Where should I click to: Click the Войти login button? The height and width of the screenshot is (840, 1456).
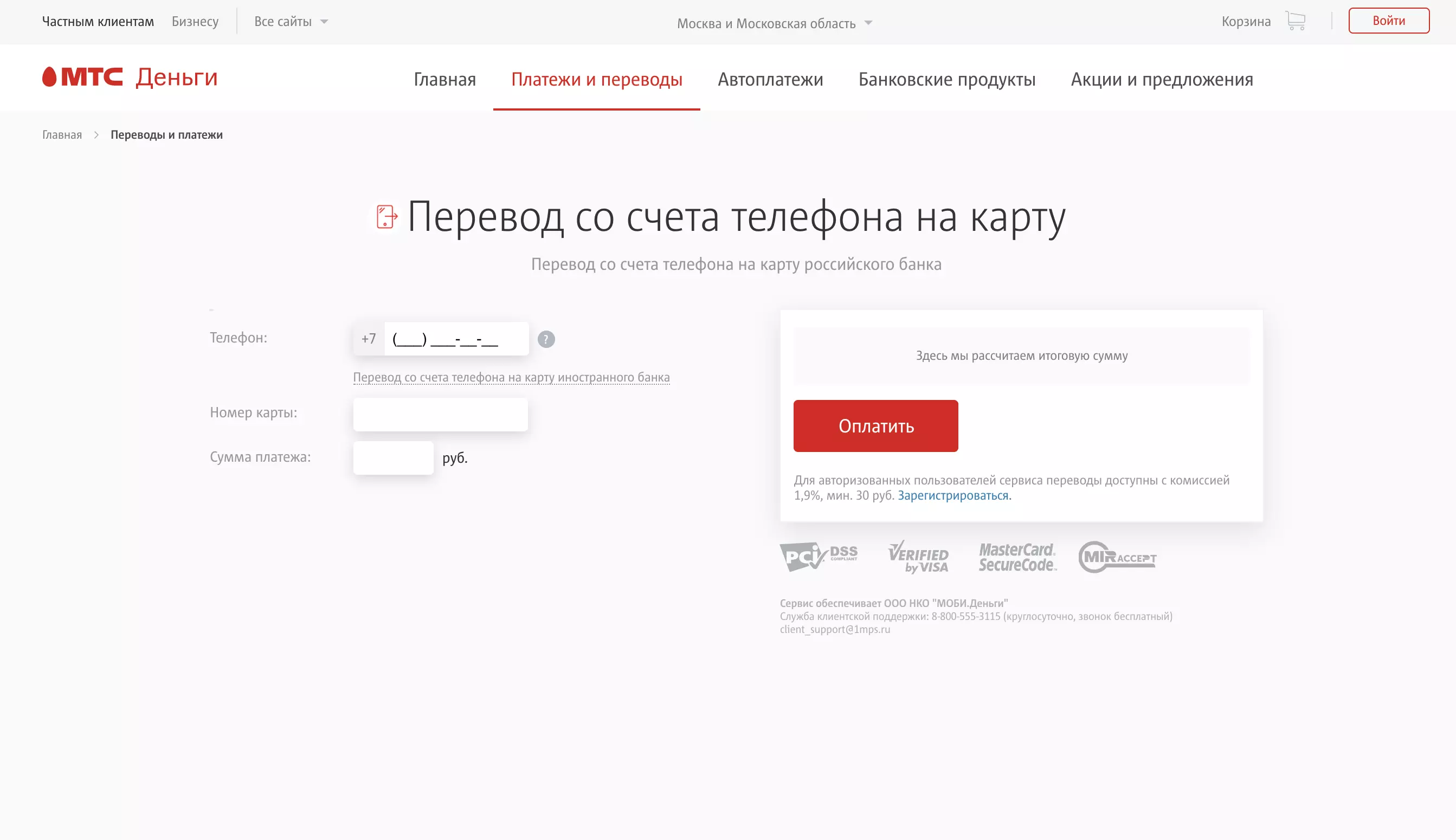pos(1388,21)
